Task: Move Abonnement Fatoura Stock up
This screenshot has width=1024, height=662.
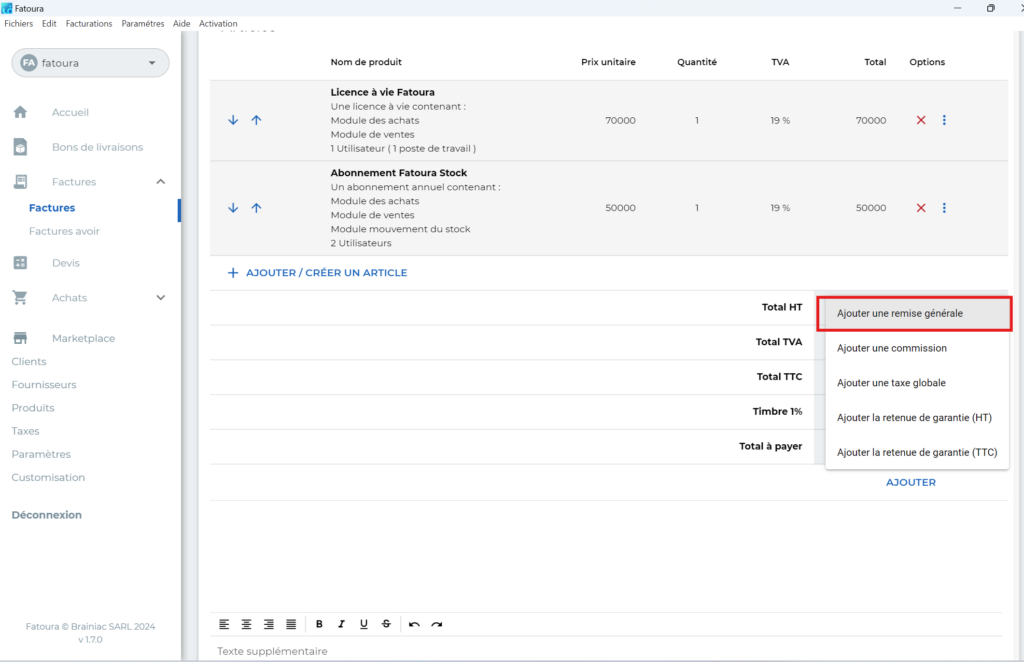Action: point(256,208)
